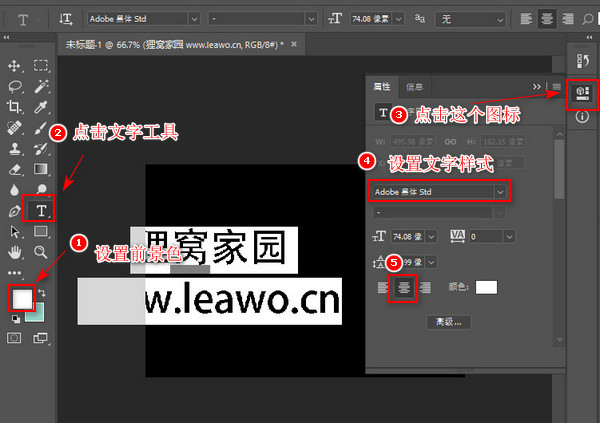Set the background color swatch
This screenshot has width=600, height=423.
pos(39,315)
